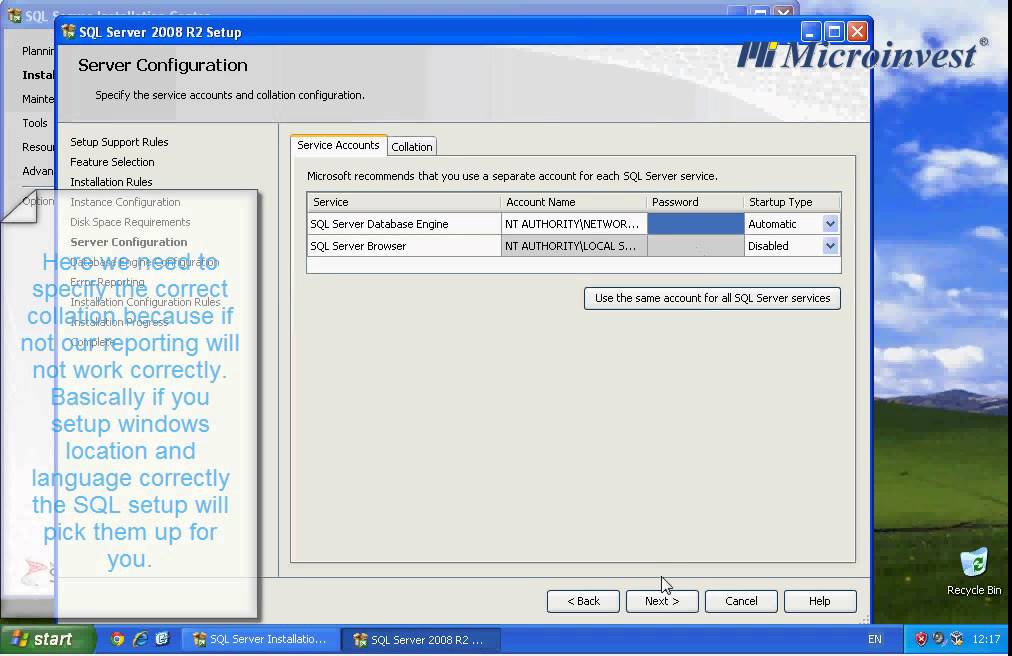The image size is (1012, 656).
Task: Select NT AUTHORITY\LOCAL S... account name cell
Action: click(573, 246)
